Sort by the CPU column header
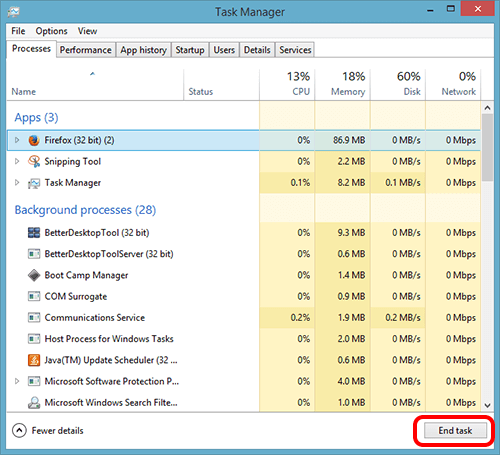Screen dimensions: 500x455 287,84
